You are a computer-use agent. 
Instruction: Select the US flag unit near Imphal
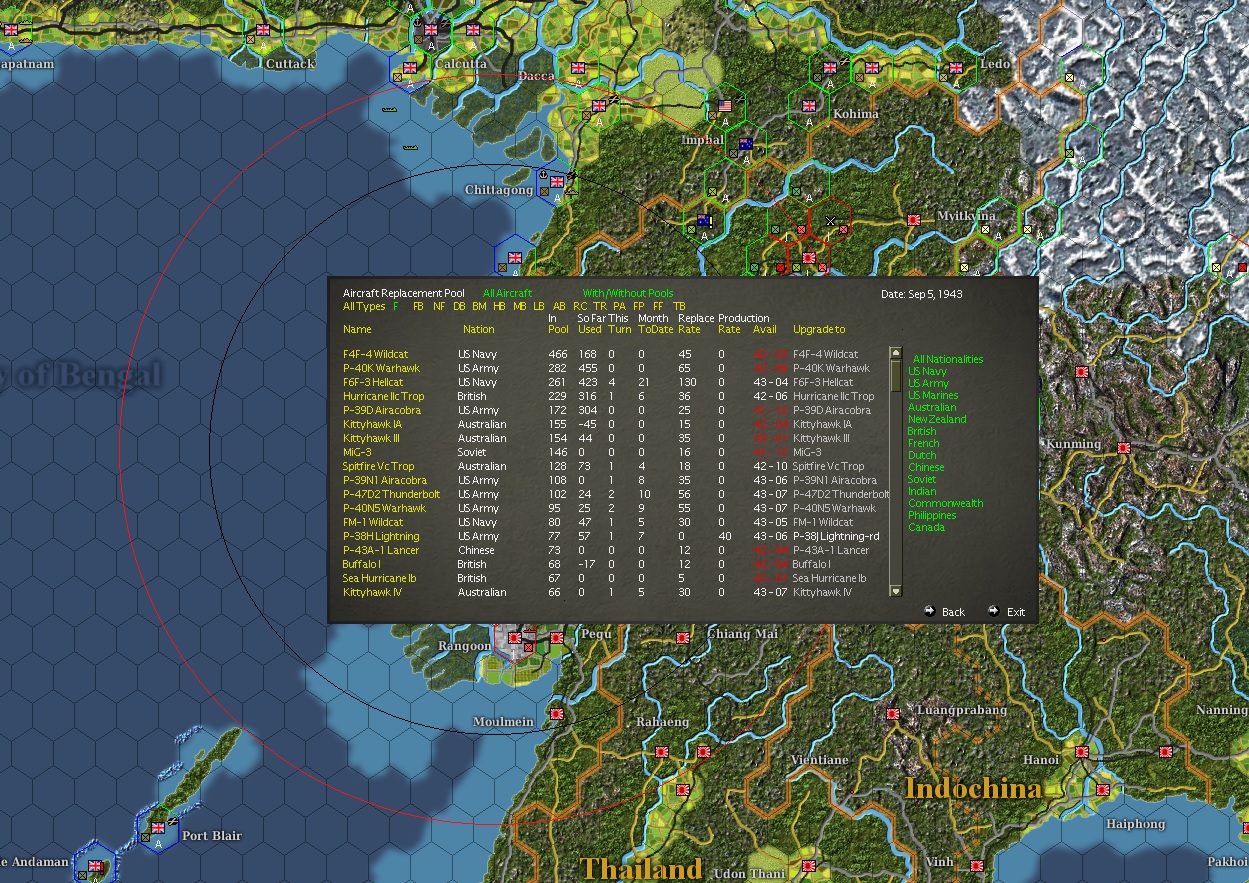(x=725, y=105)
